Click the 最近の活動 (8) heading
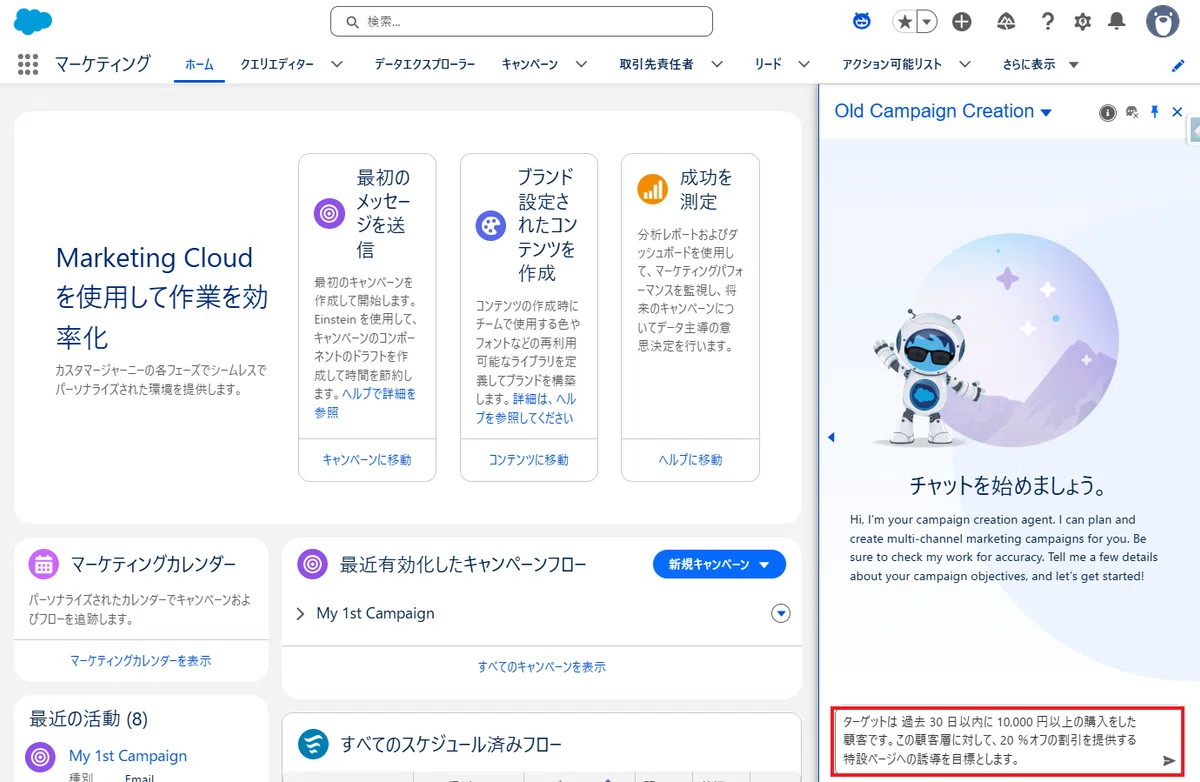The width and height of the screenshot is (1200, 782). tap(88, 718)
